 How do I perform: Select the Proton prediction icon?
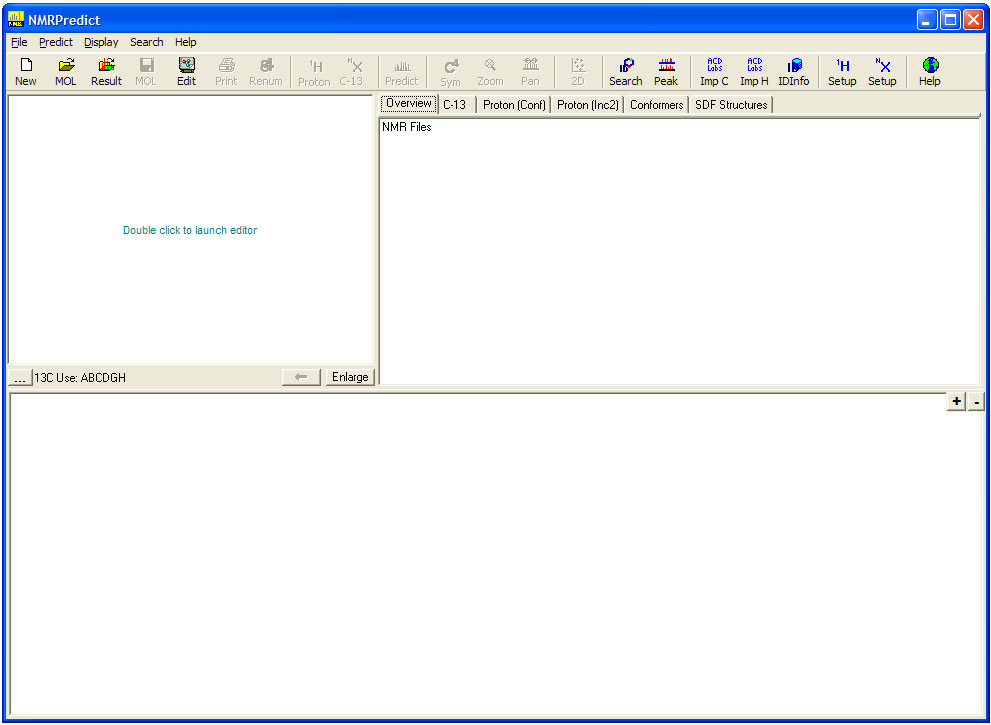tap(314, 72)
